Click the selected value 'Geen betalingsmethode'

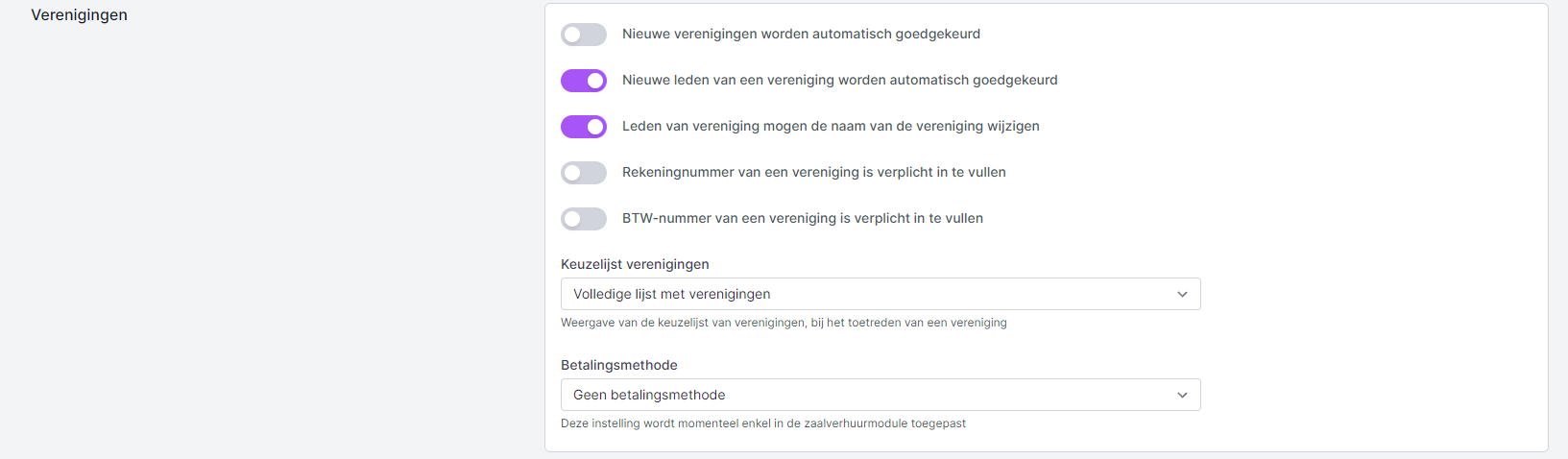click(x=649, y=395)
